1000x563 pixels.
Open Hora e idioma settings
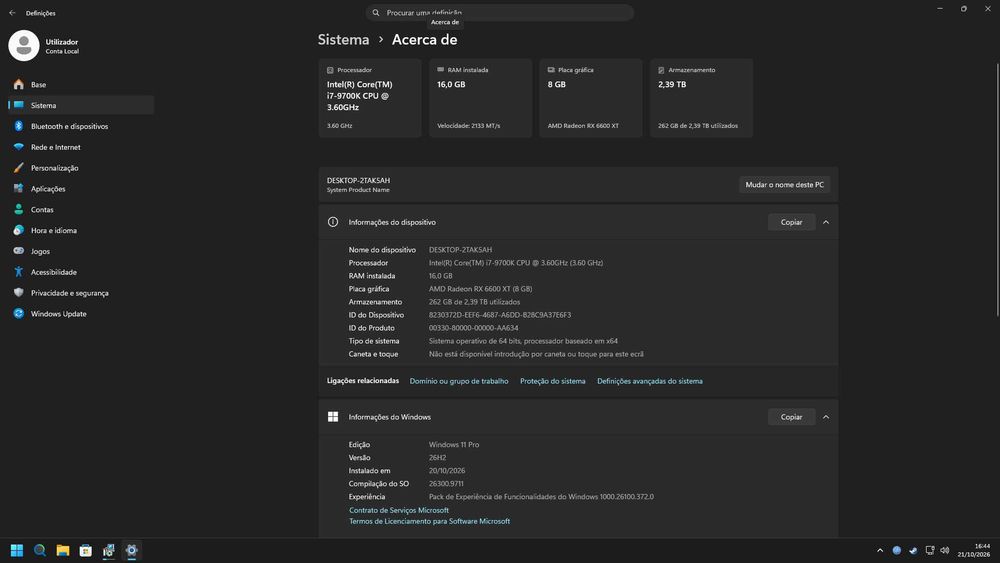(x=80, y=230)
